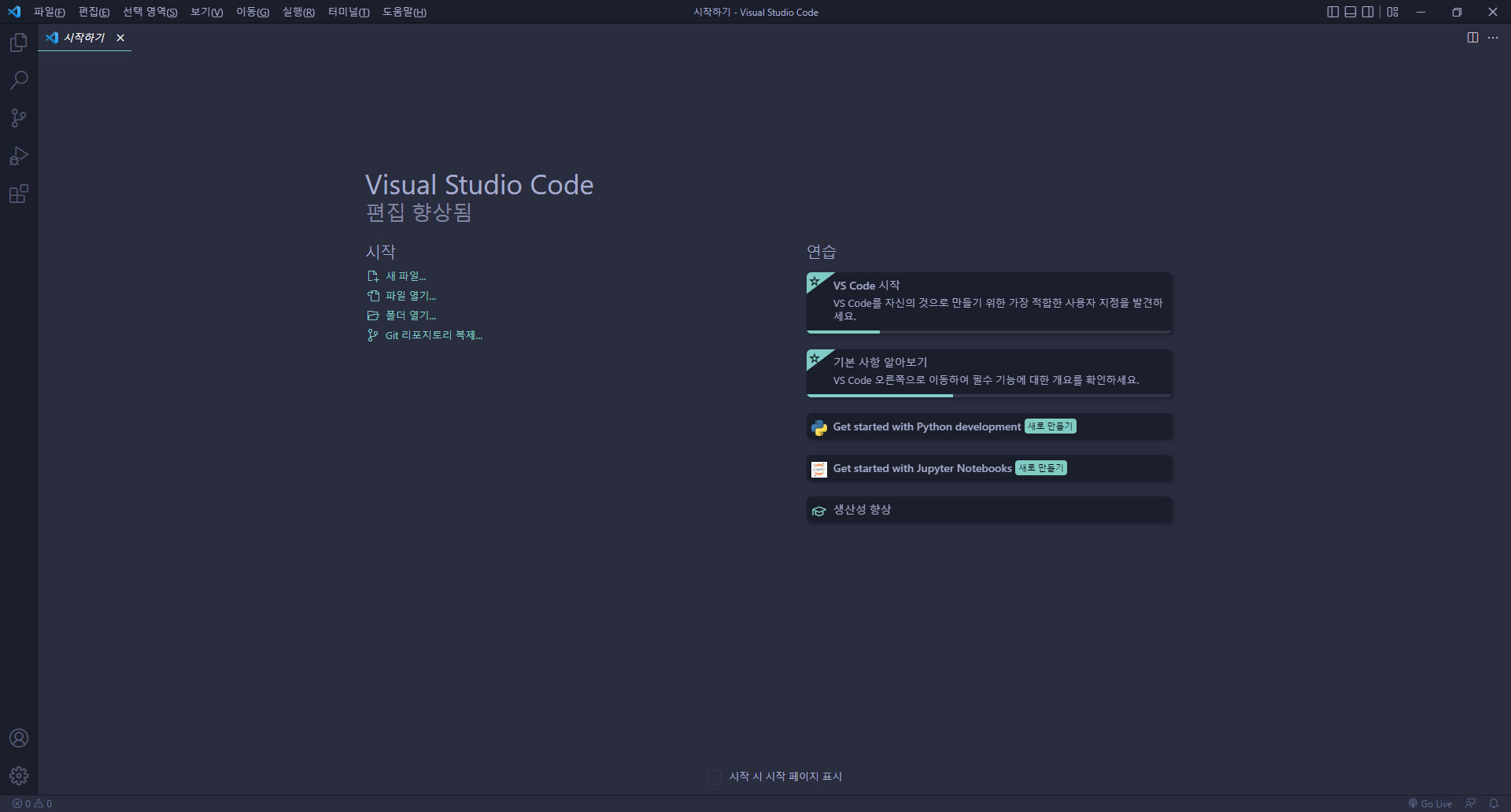Click the graduation cap icon by 생산성 향상
The height and width of the screenshot is (812, 1511).
click(x=819, y=511)
